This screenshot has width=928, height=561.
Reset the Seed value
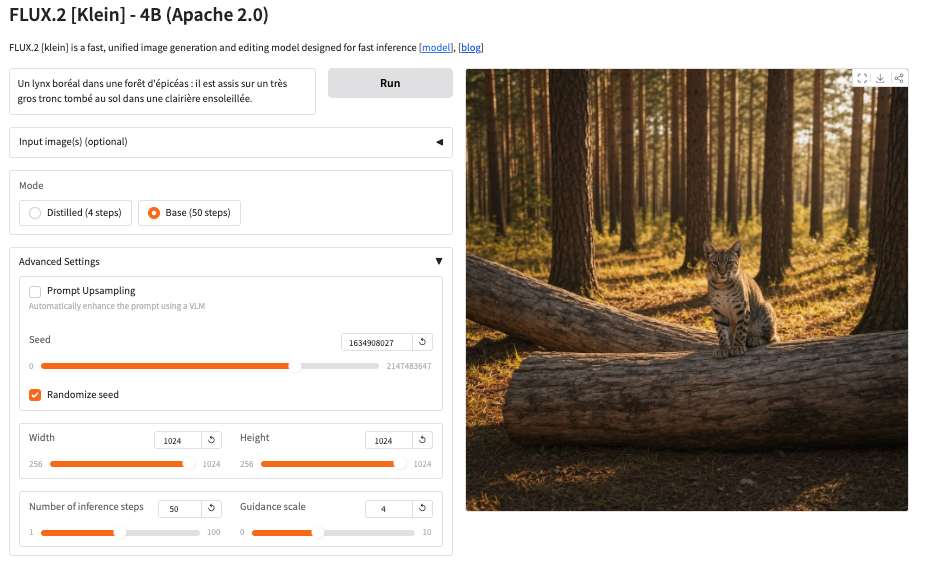click(422, 342)
